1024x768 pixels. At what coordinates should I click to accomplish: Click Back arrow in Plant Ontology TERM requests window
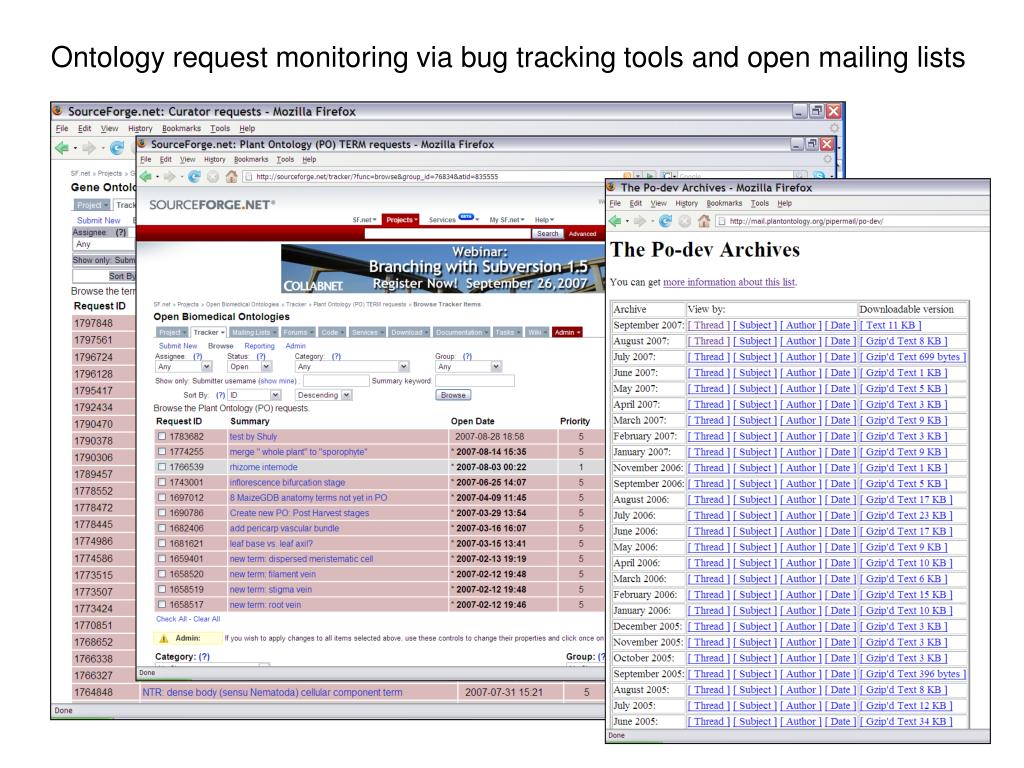coord(146,176)
